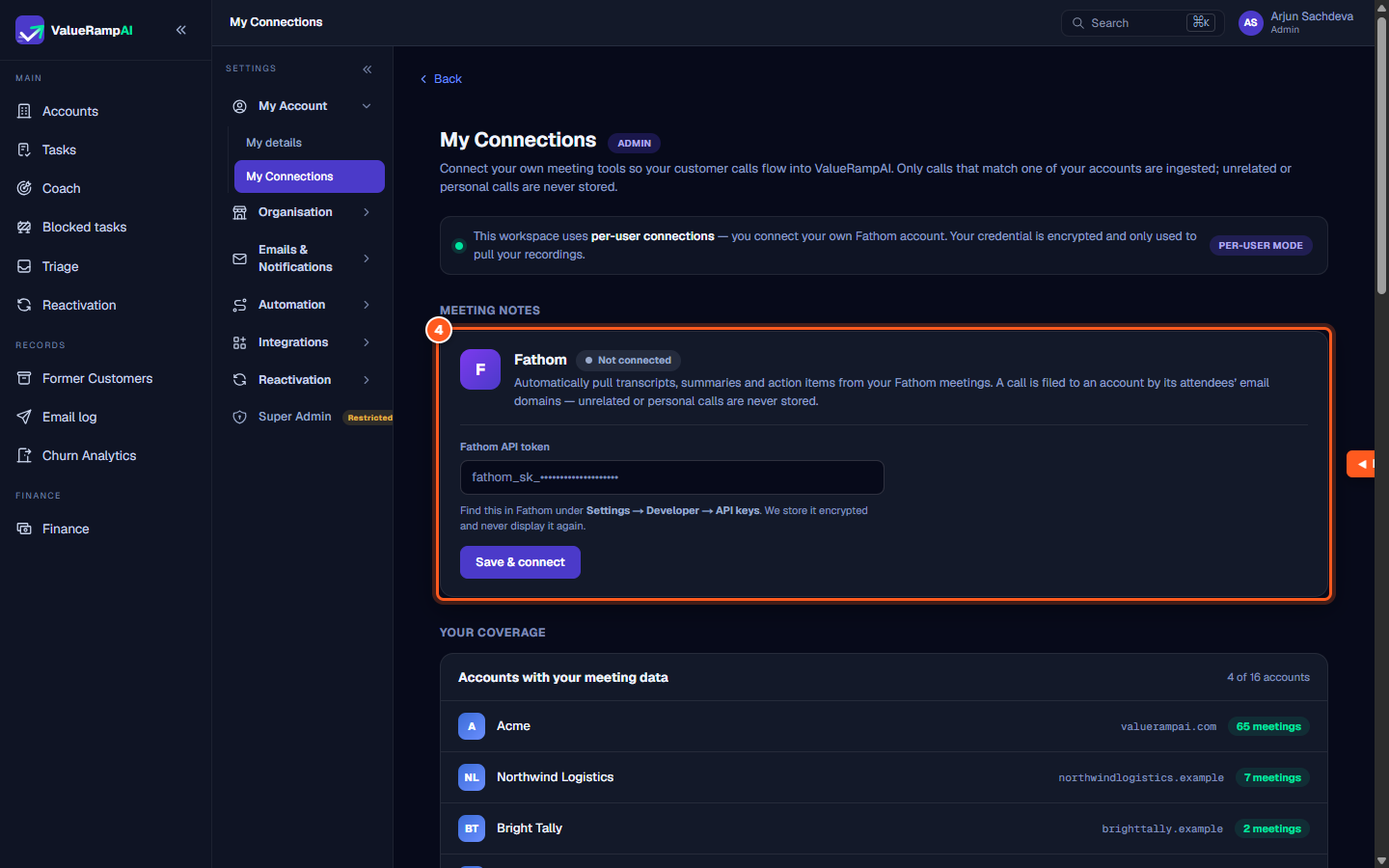Click the Coach icon in sidebar
Image resolution: width=1389 pixels, height=868 pixels.
pos(24,188)
